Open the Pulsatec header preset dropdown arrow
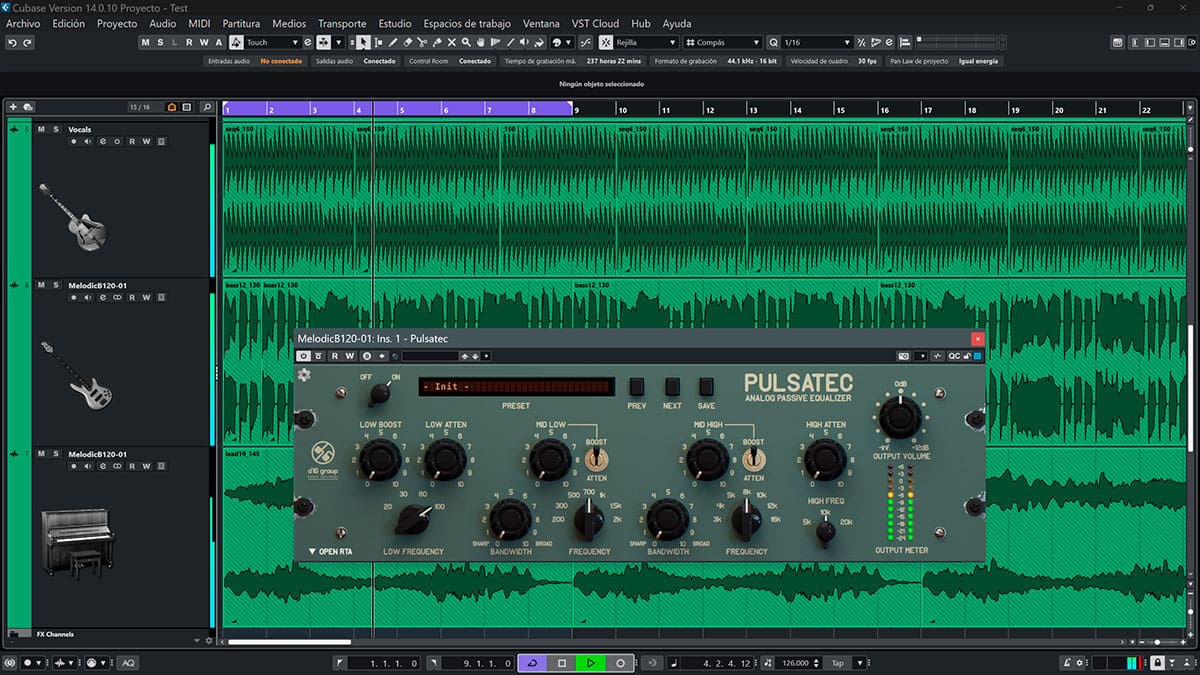 tap(486, 356)
